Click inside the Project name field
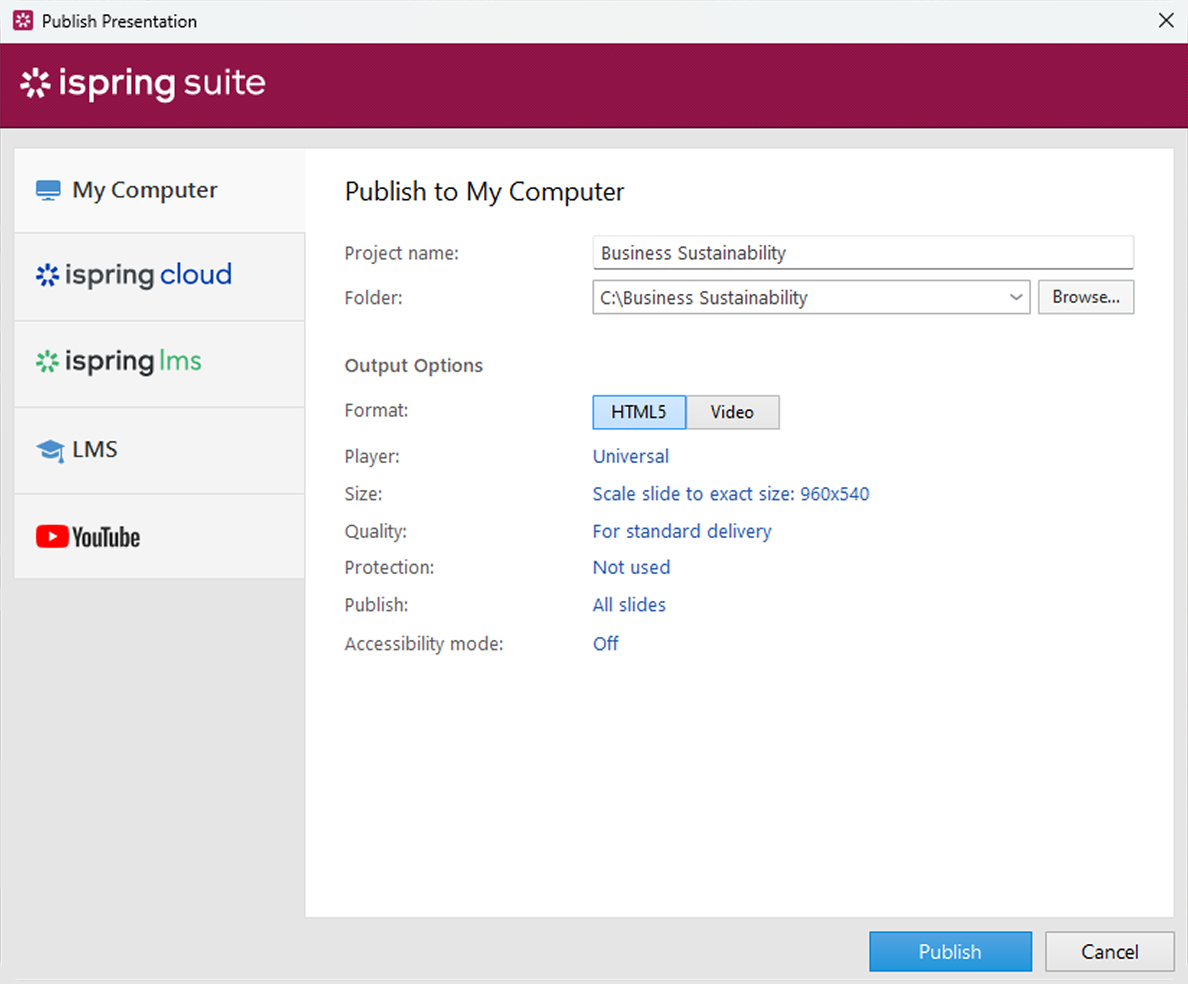This screenshot has width=1188, height=984. [x=862, y=252]
